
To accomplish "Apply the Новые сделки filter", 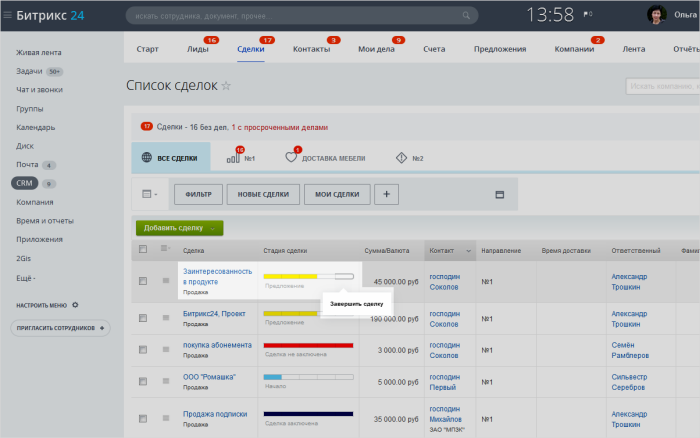I will 263,194.
